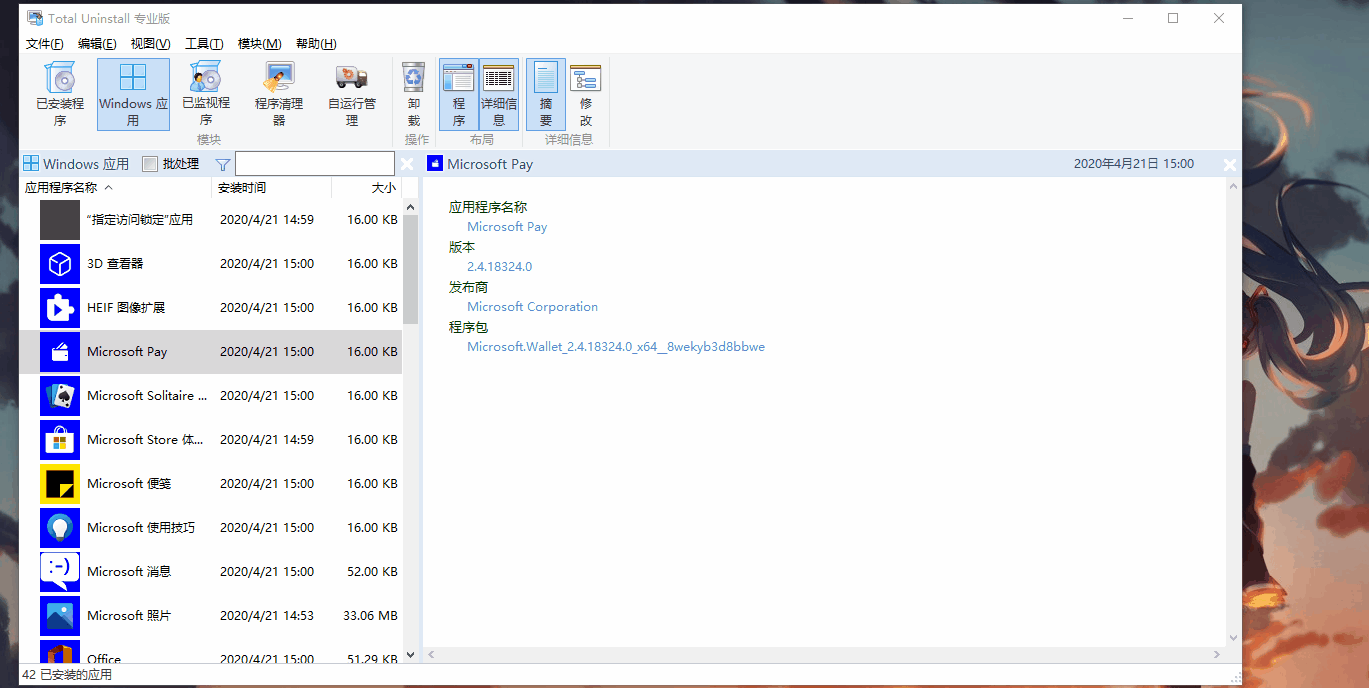Launch the 程序清理器 tool
Viewport: 1369px width, 688px height.
click(x=279, y=94)
